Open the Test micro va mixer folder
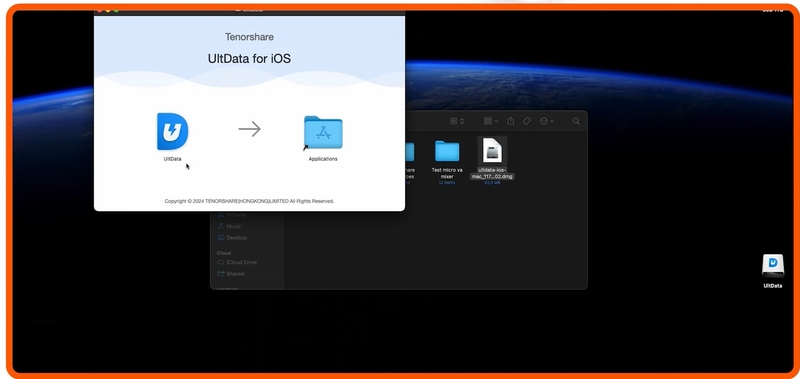The width and height of the screenshot is (800, 379). click(x=447, y=151)
